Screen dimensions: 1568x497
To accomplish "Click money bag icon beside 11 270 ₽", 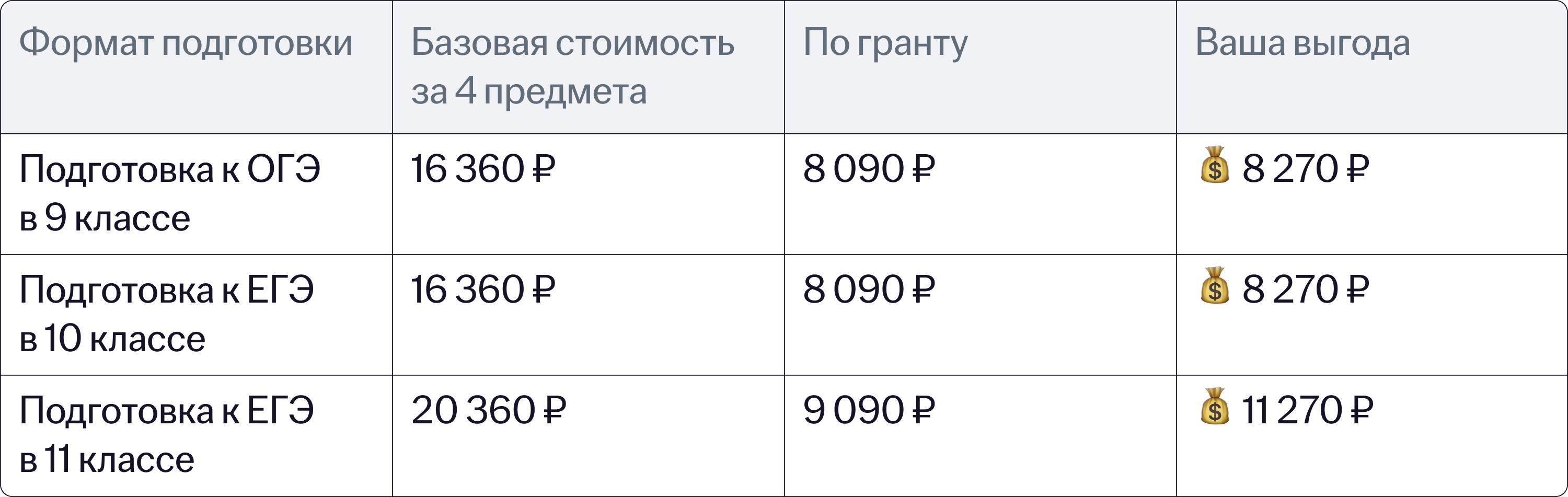I will (1214, 407).
